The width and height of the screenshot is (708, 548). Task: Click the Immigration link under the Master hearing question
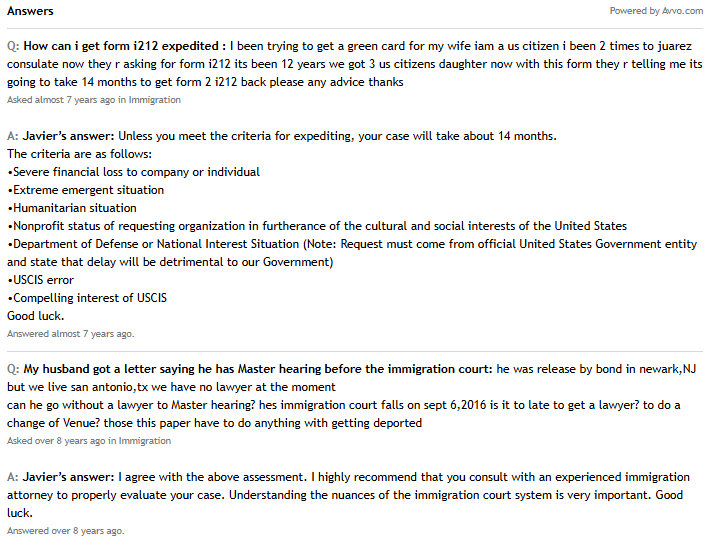[145, 441]
